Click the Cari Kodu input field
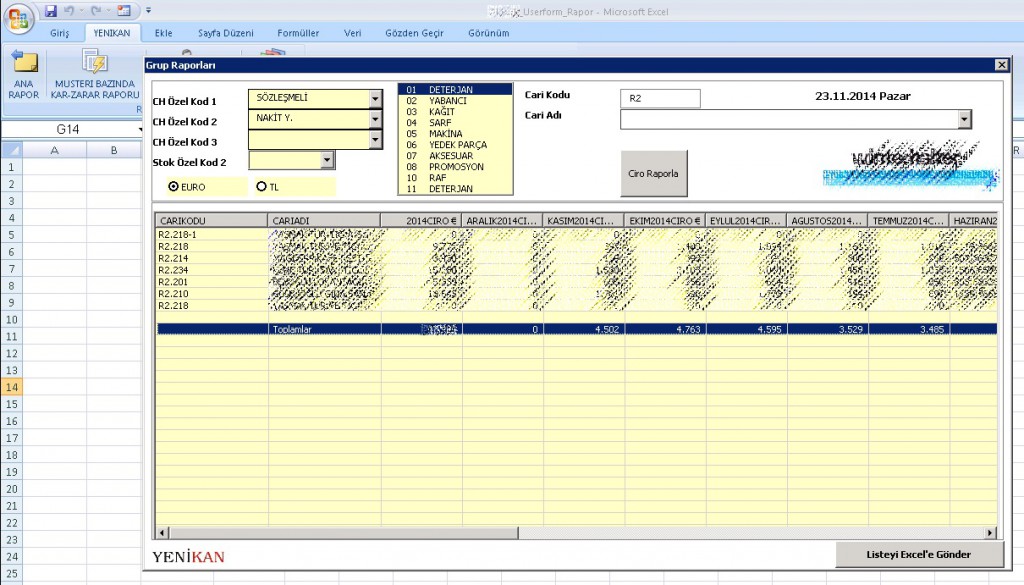The height and width of the screenshot is (585, 1024). 660,99
